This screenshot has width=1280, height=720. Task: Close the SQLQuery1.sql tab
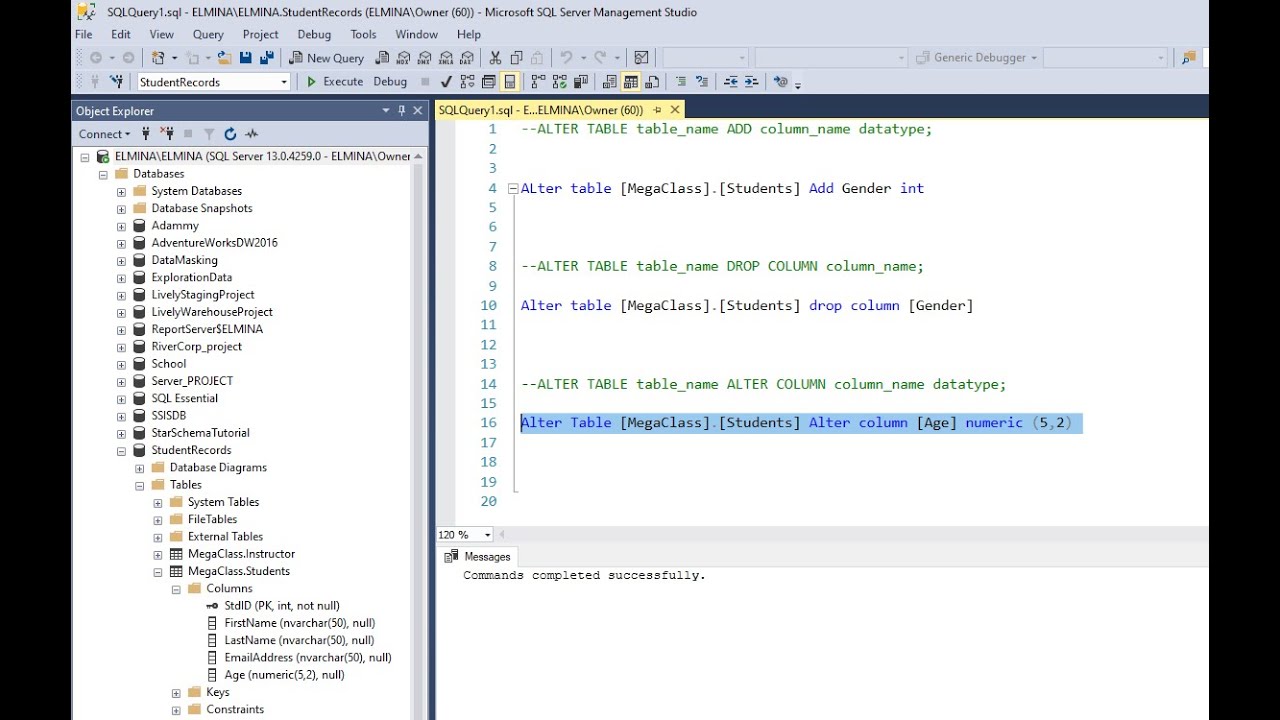tap(675, 110)
